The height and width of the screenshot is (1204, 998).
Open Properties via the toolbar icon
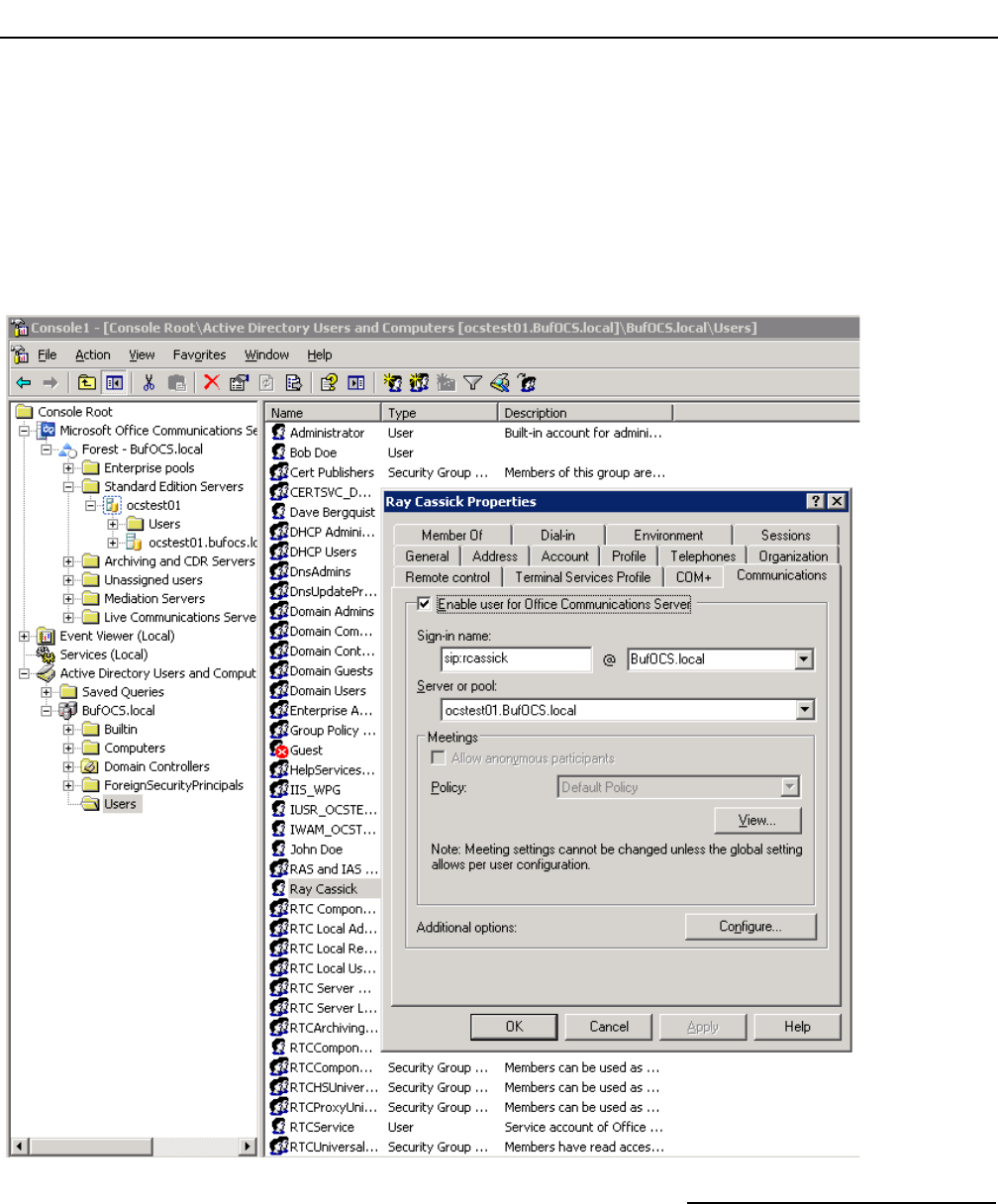pyautogui.click(x=239, y=382)
